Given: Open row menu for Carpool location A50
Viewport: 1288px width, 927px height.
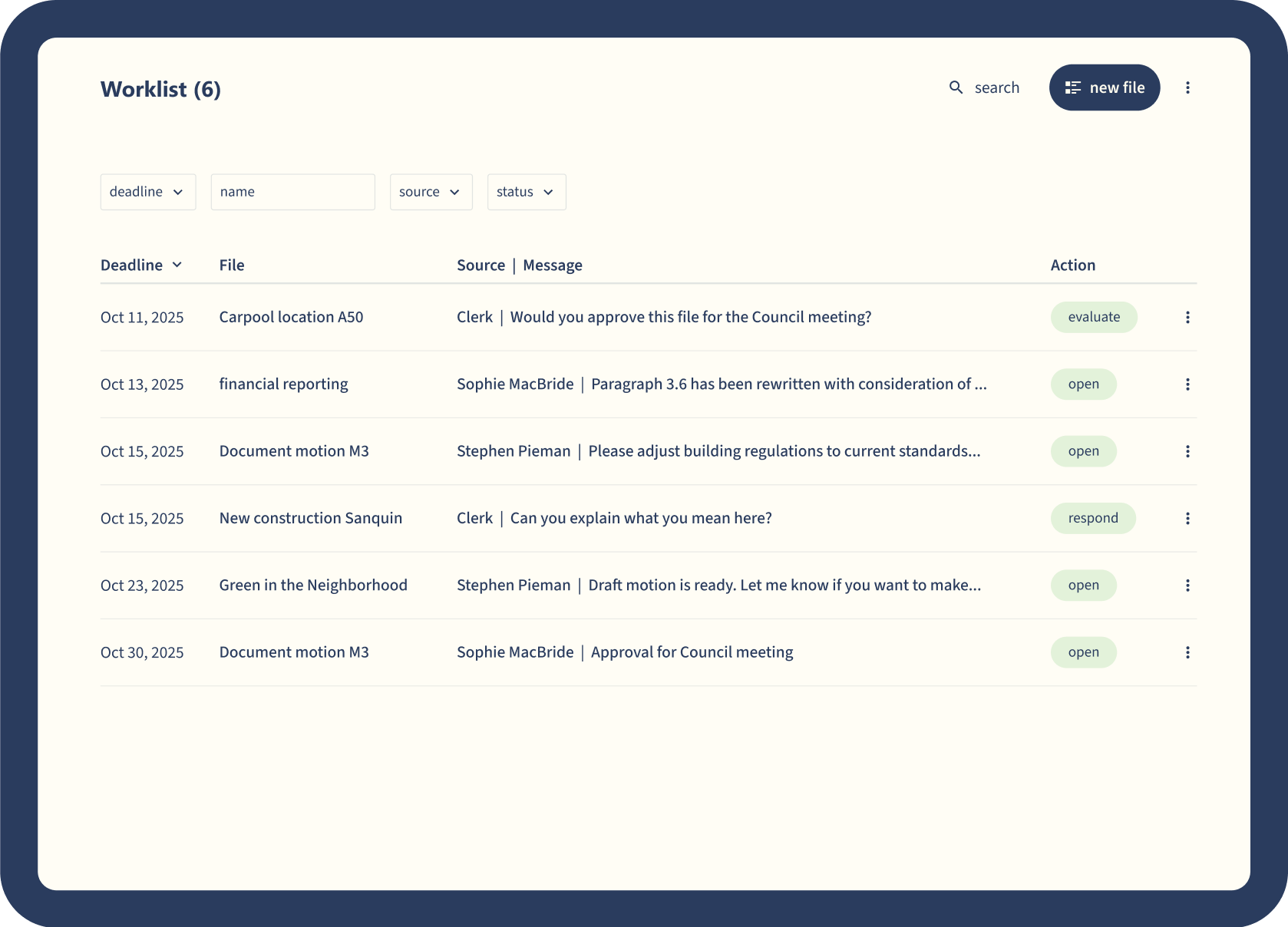Looking at the screenshot, I should [1187, 317].
